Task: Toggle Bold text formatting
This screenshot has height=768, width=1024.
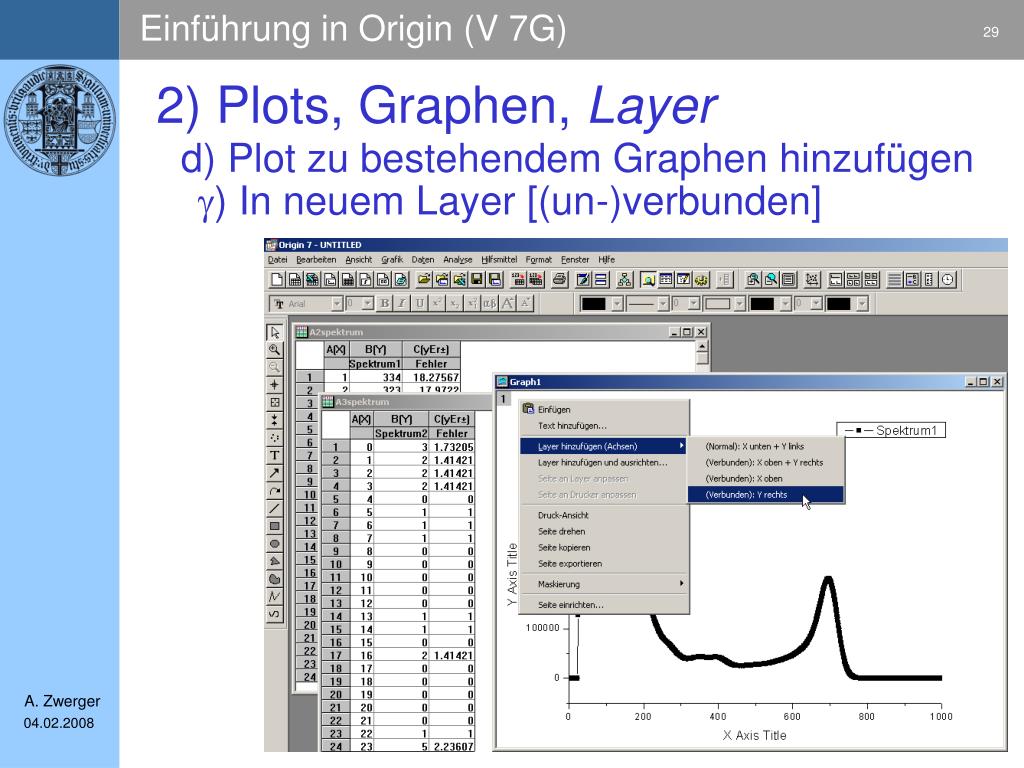Action: tap(385, 304)
